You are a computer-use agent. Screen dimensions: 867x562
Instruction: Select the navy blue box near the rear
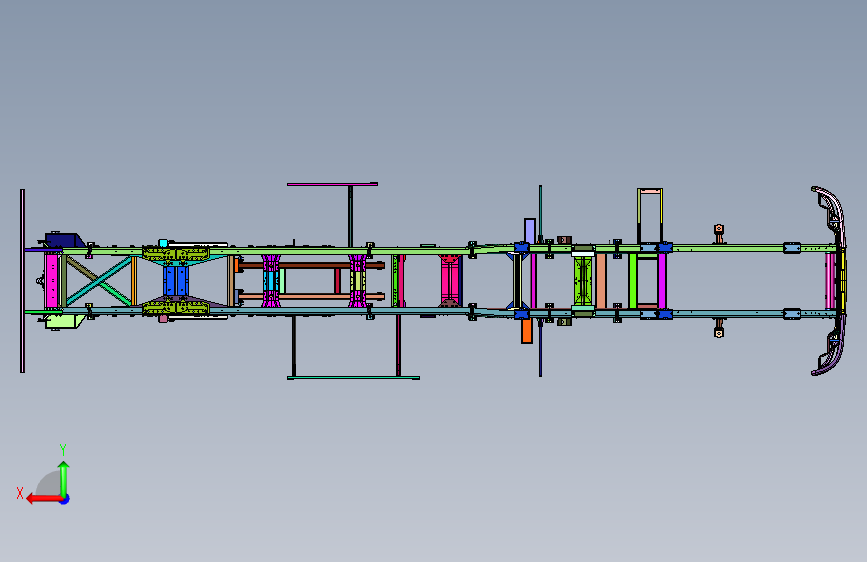click(64, 241)
